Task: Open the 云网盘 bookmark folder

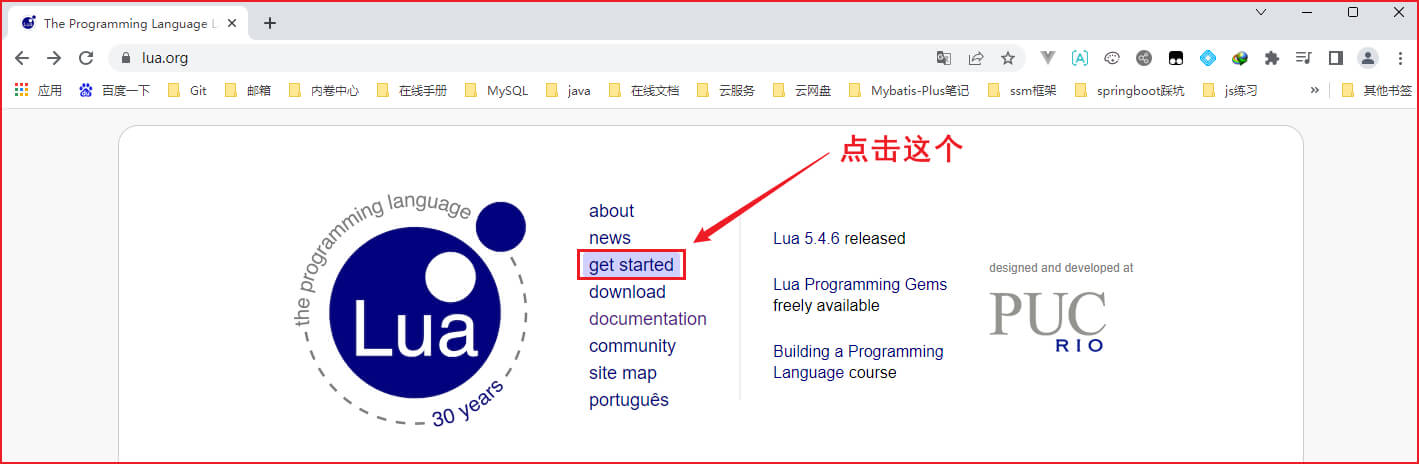Action: pyautogui.click(x=802, y=90)
